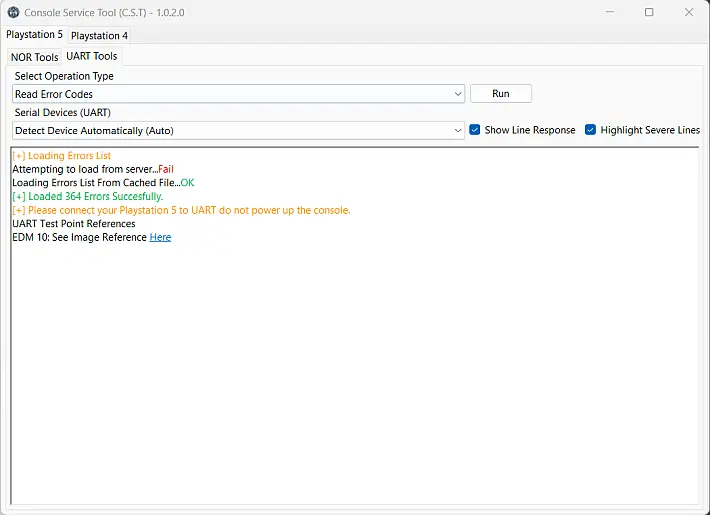Open the NOR Tools tab
710x515 pixels.
34,57
